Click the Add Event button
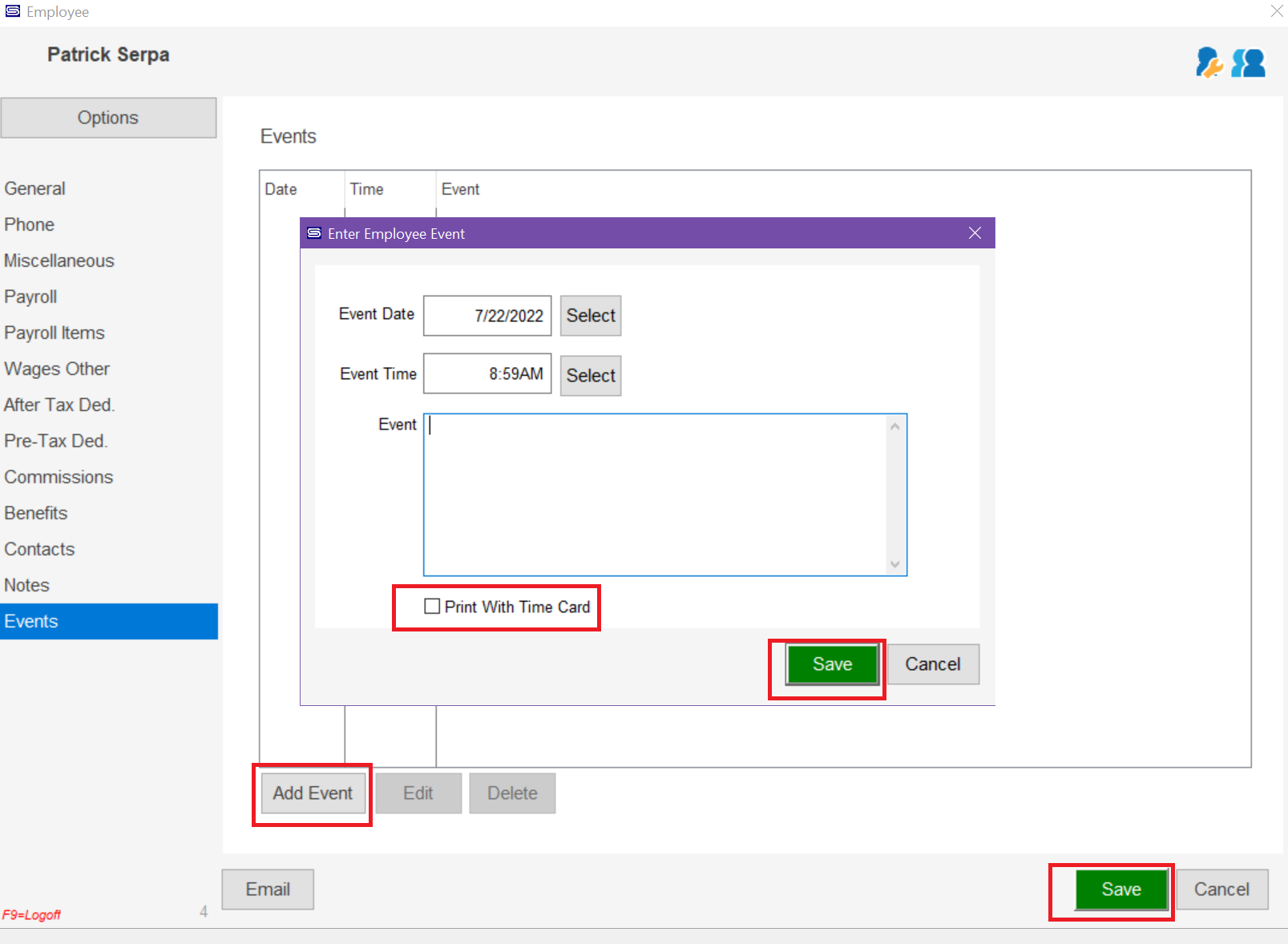 tap(313, 793)
